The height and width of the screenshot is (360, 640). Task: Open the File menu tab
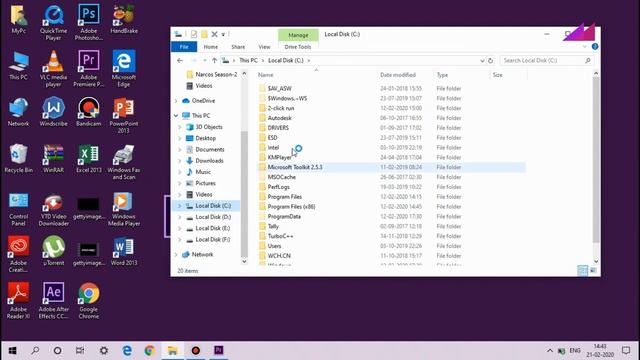(184, 47)
